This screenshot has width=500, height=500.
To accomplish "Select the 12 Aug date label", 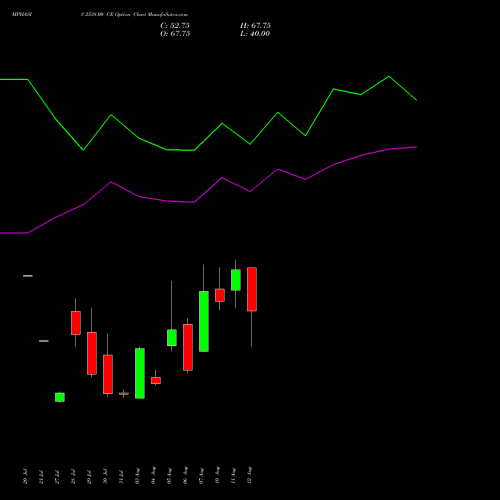I will (249, 475).
